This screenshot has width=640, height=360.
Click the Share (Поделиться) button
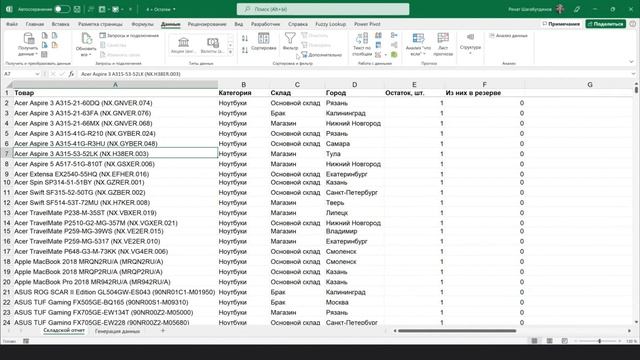pyautogui.click(x=606, y=24)
